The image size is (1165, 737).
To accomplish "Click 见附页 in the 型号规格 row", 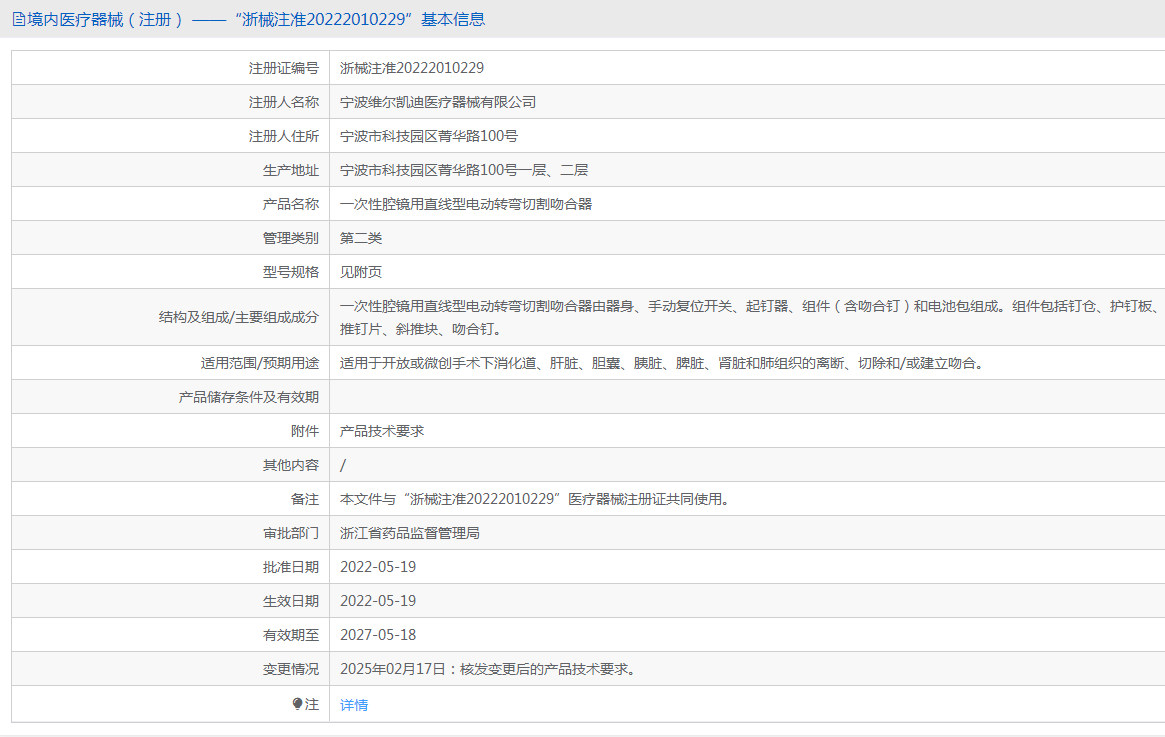I will click(361, 272).
